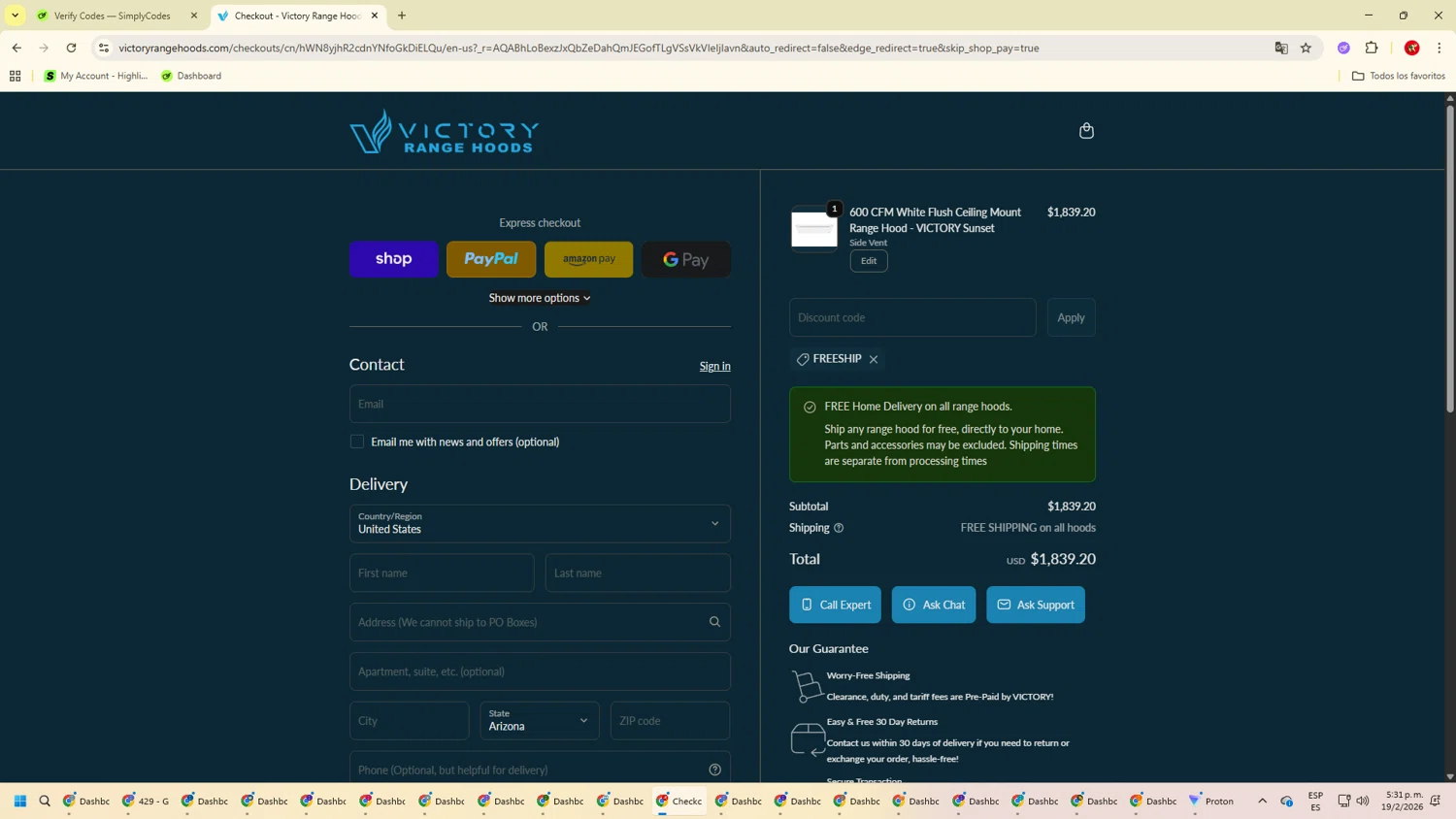Choose Amazon Pay express checkout
1456x819 pixels.
coord(589,259)
